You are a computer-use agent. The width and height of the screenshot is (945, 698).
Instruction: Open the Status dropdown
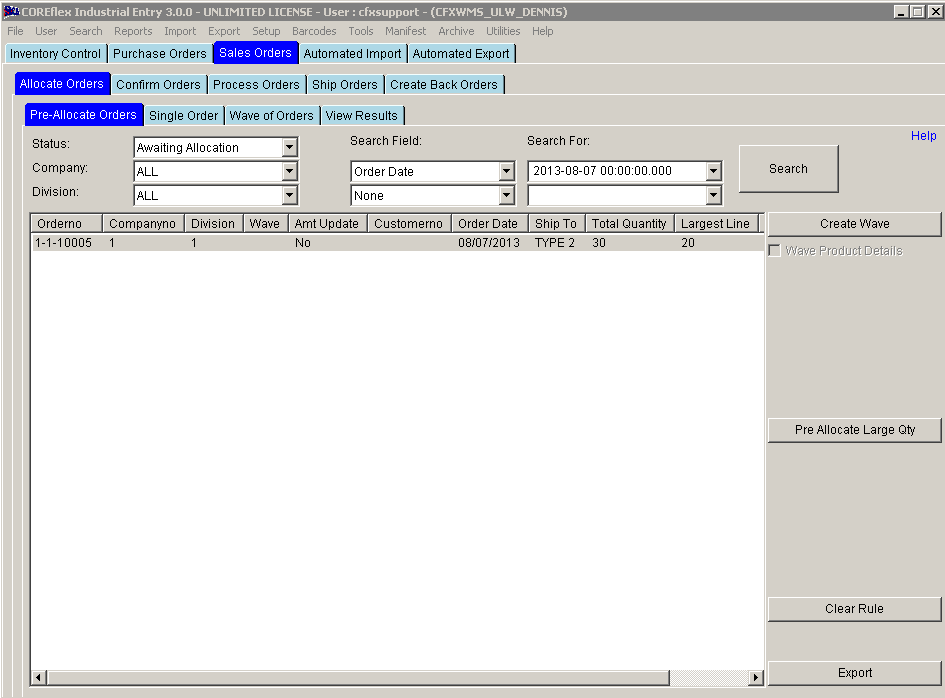click(290, 147)
